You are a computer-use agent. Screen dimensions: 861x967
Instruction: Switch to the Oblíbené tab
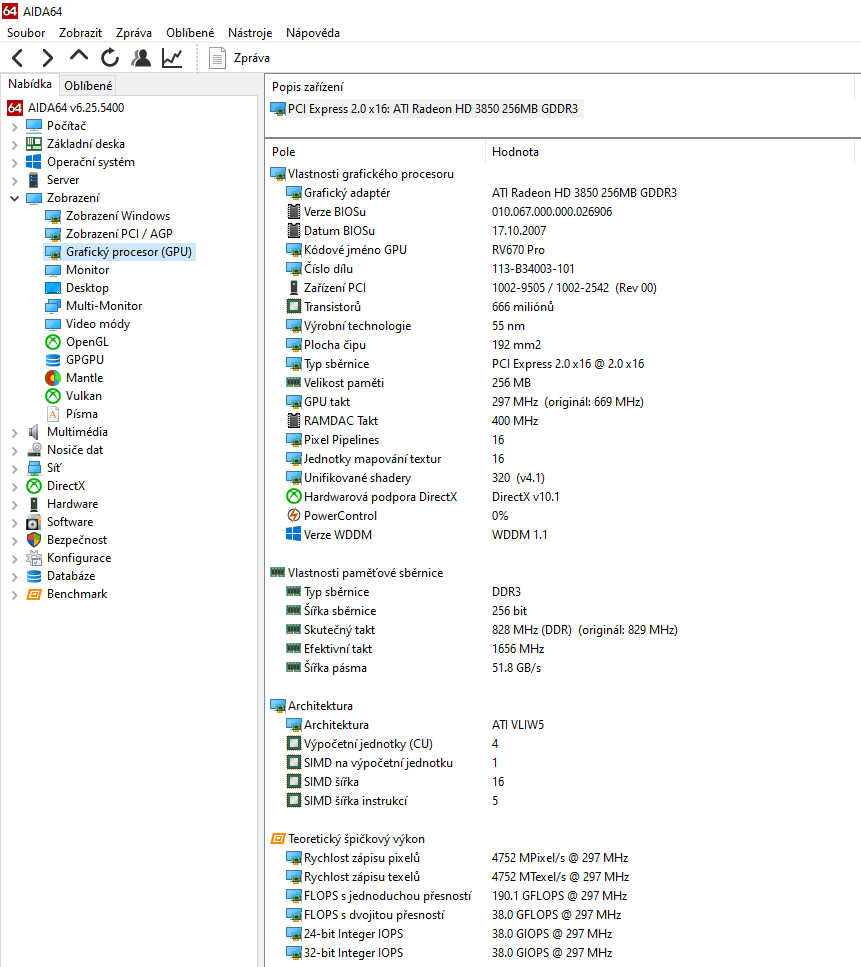(x=89, y=86)
